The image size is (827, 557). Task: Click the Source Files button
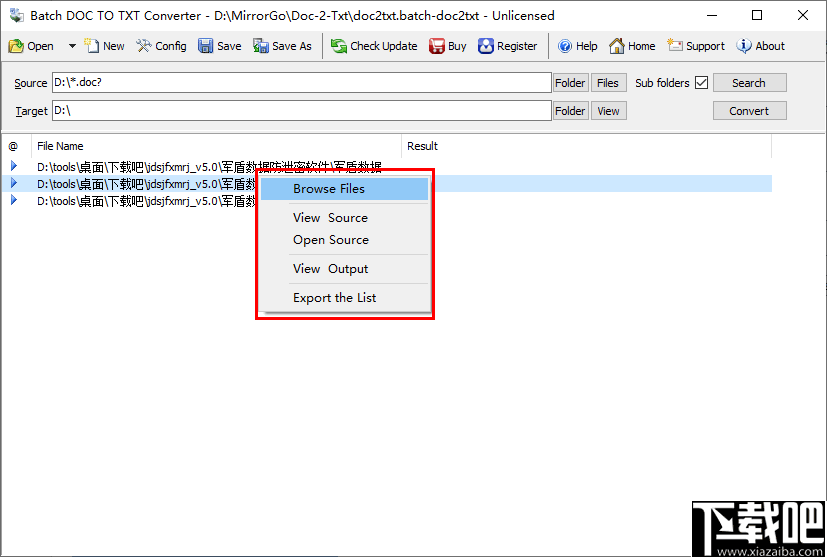608,83
